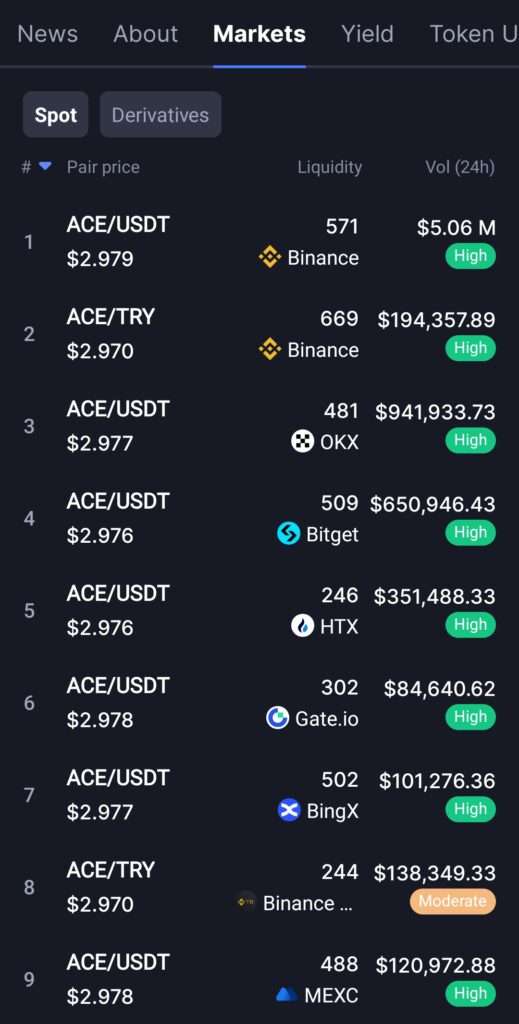Click the Binance logo in row 1
The height and width of the screenshot is (1024, 519).
click(270, 257)
